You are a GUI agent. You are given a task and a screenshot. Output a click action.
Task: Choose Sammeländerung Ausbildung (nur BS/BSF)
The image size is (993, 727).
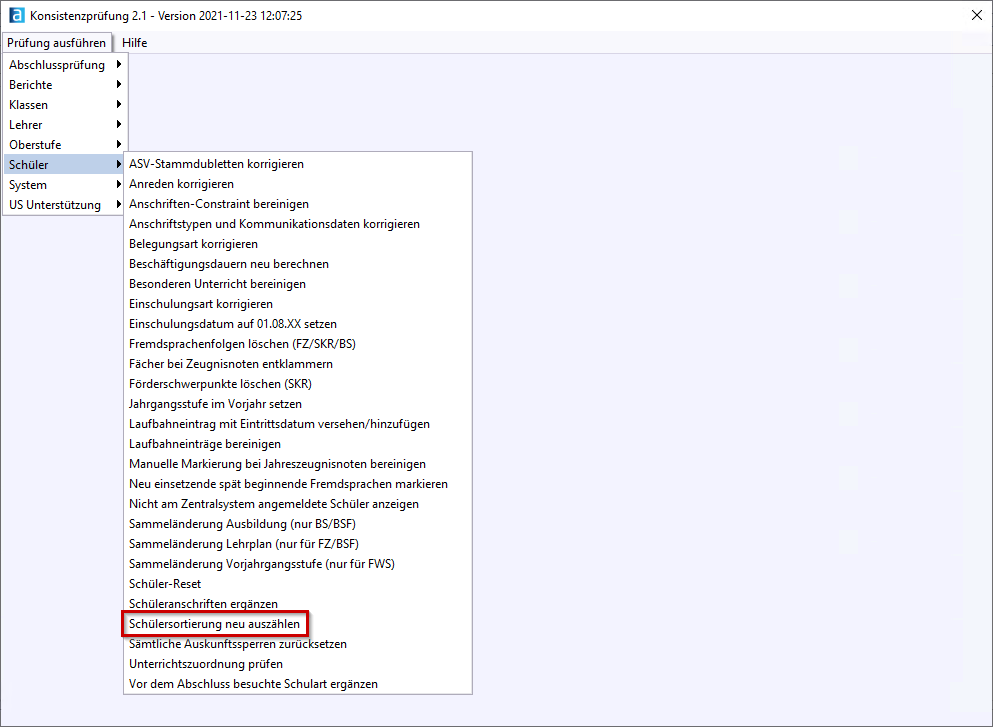(298, 524)
